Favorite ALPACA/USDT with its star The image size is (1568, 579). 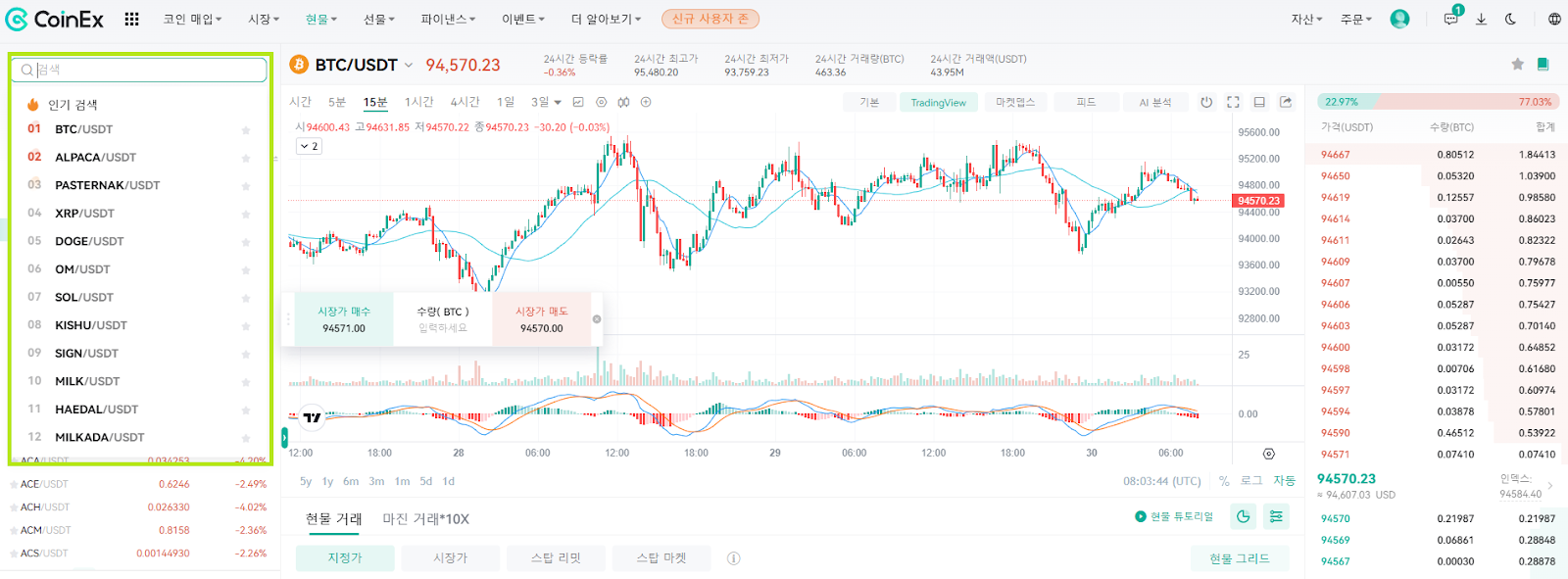point(246,158)
